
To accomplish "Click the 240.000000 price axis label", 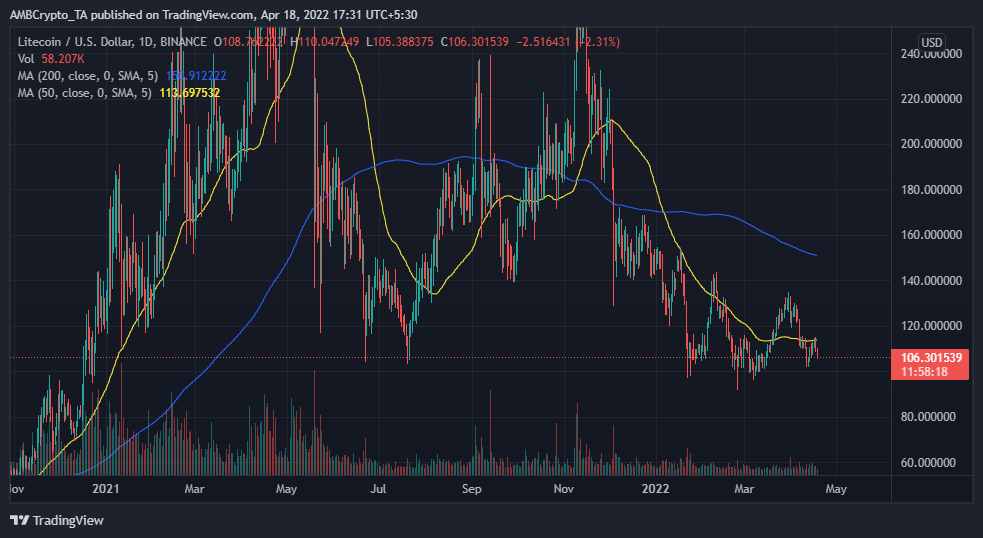I will (x=931, y=53).
